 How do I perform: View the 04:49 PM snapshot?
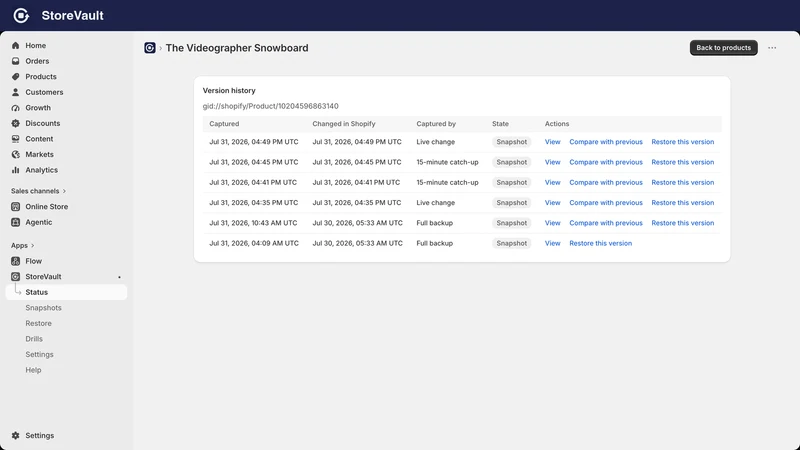pyautogui.click(x=553, y=142)
